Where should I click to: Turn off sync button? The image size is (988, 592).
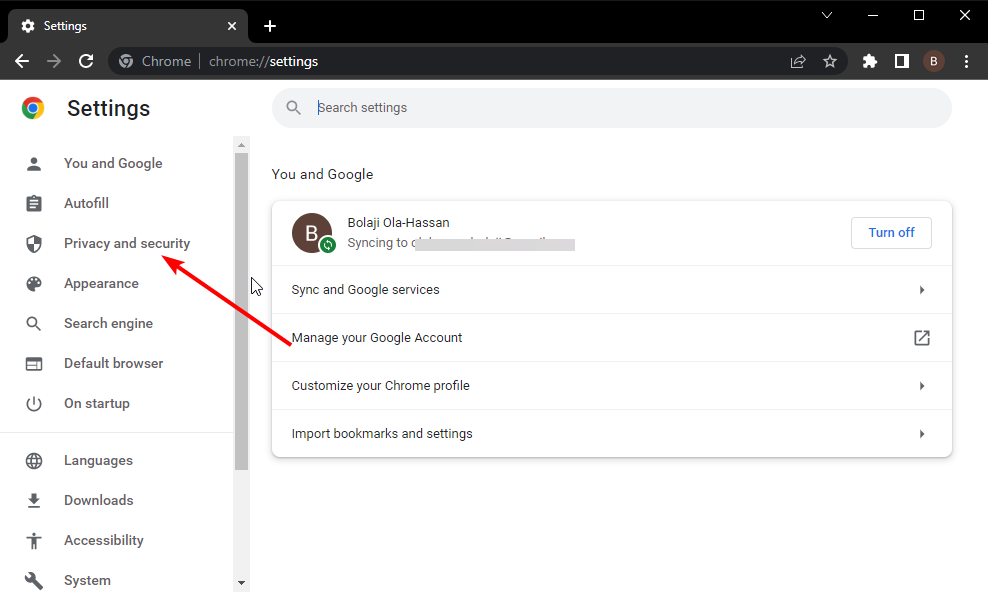[x=891, y=232]
